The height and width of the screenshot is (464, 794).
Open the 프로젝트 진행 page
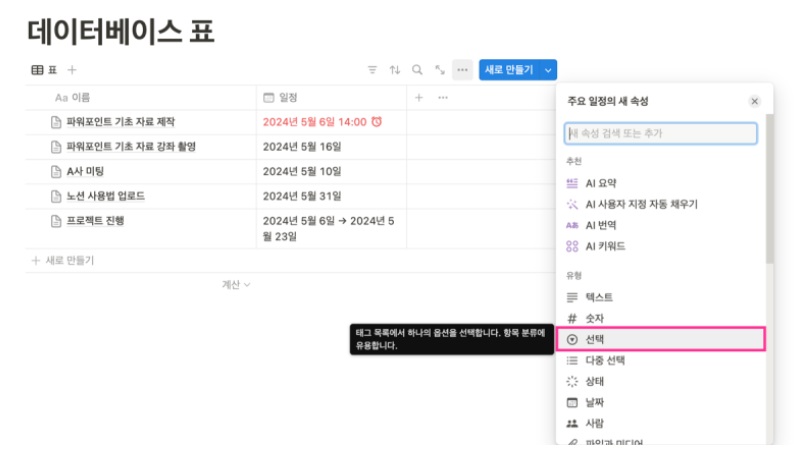pyautogui.click(x=95, y=221)
